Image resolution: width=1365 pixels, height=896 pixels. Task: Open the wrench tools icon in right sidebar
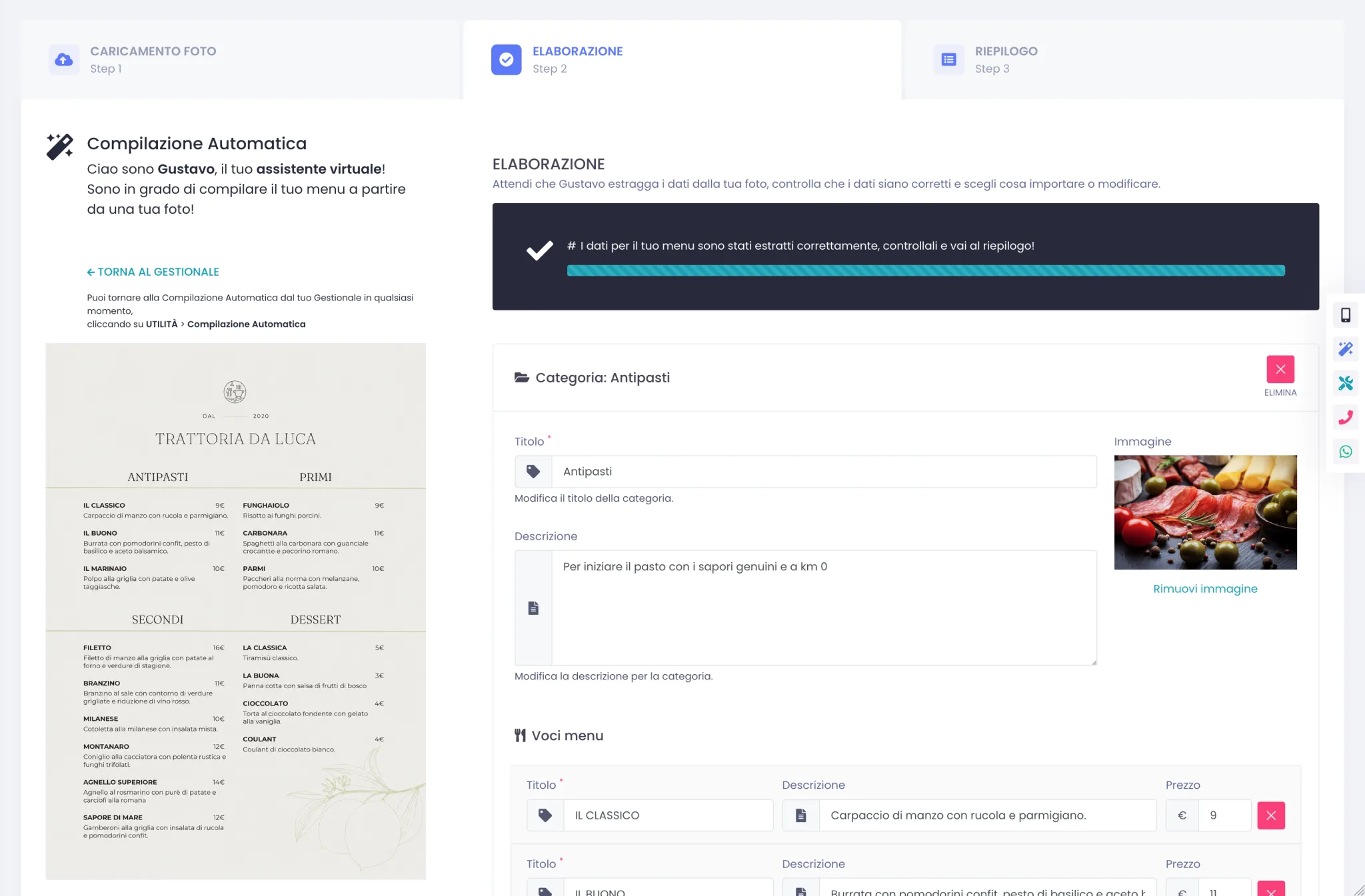(x=1346, y=383)
